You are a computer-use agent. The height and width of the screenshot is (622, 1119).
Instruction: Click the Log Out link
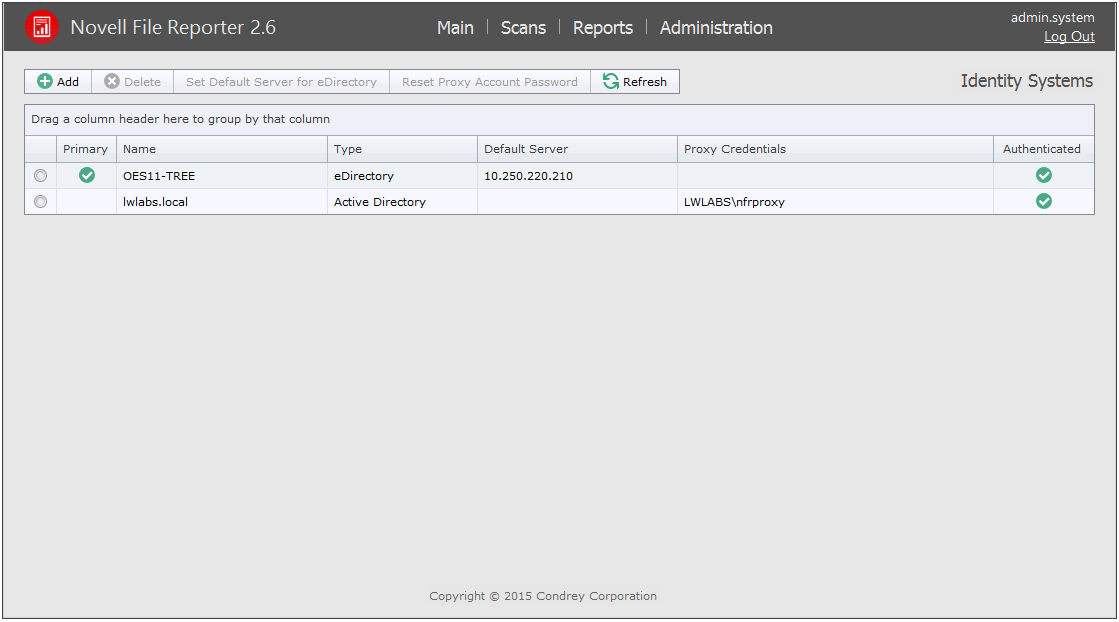click(x=1069, y=36)
